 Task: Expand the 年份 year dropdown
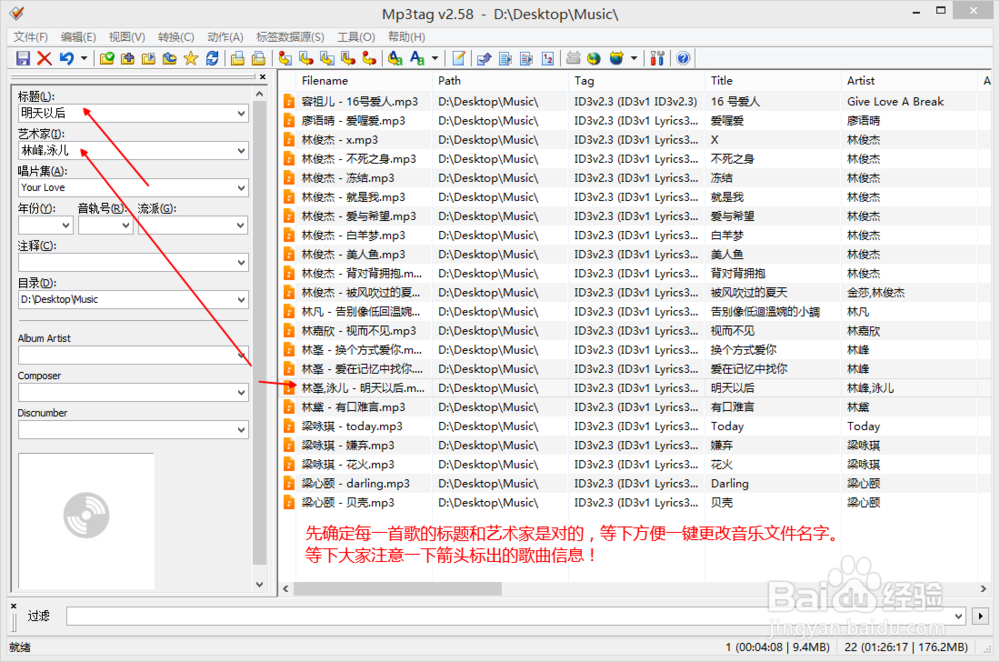click(66, 225)
